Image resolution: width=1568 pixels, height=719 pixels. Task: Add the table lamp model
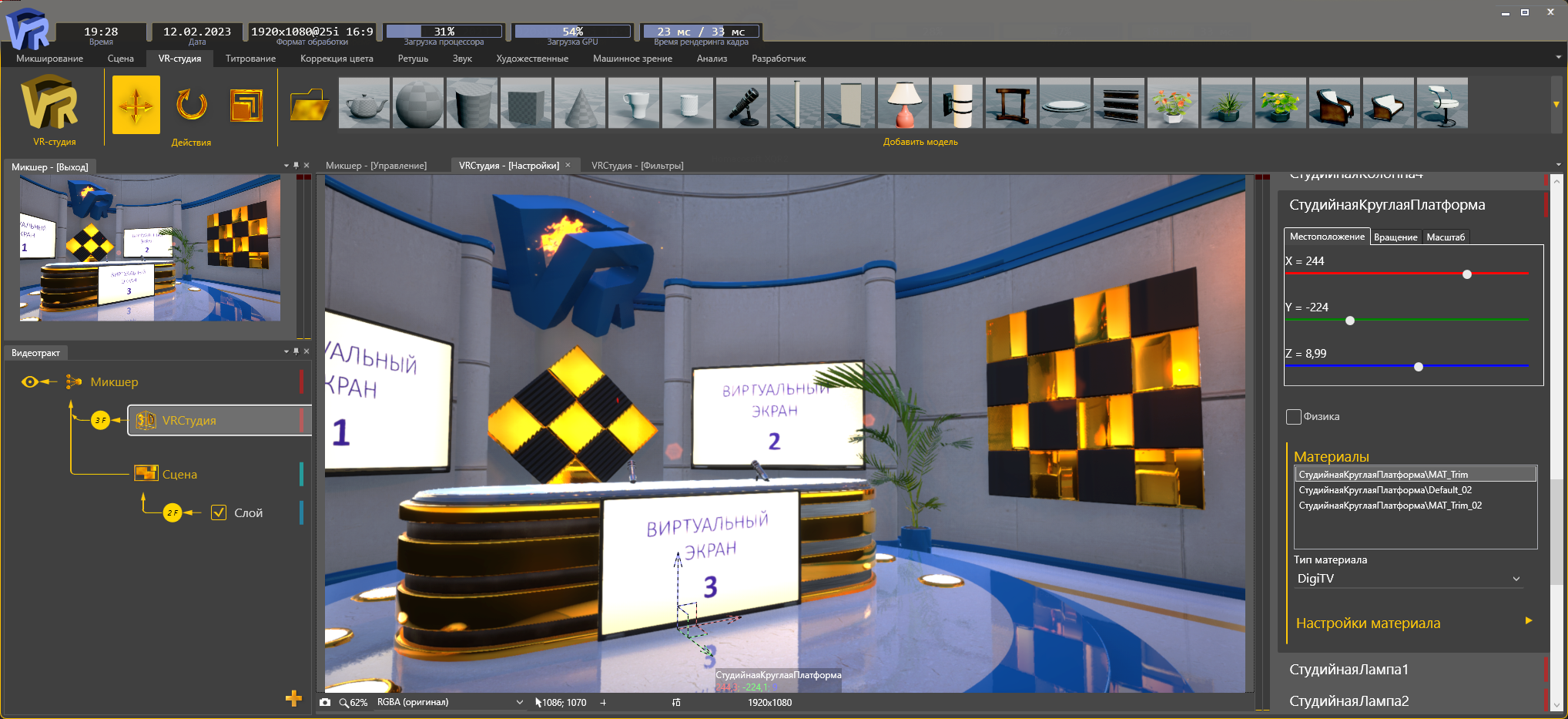903,103
